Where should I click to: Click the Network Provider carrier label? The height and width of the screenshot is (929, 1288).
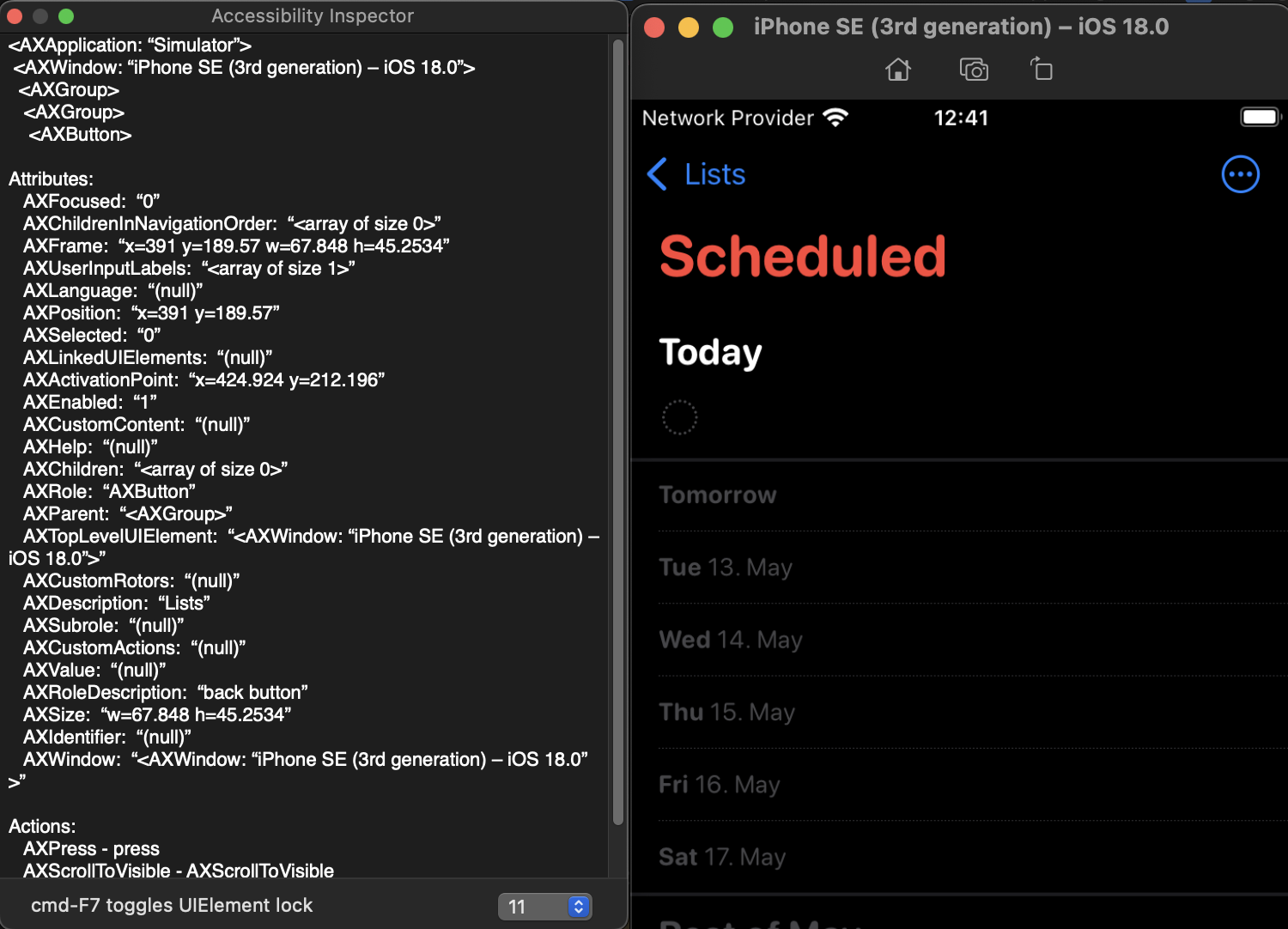(x=727, y=118)
